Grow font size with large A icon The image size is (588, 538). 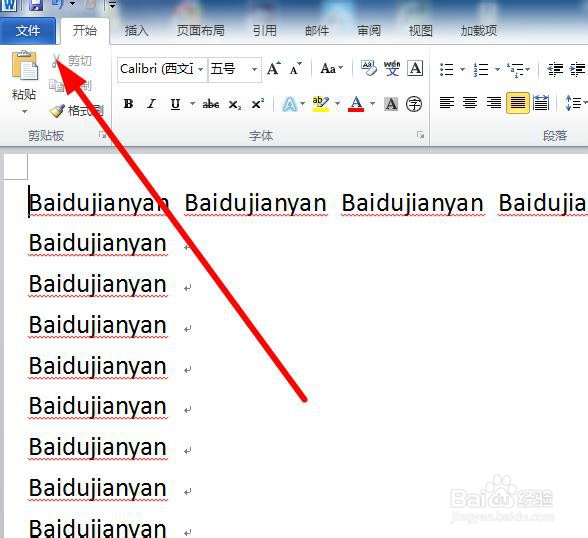coord(273,69)
